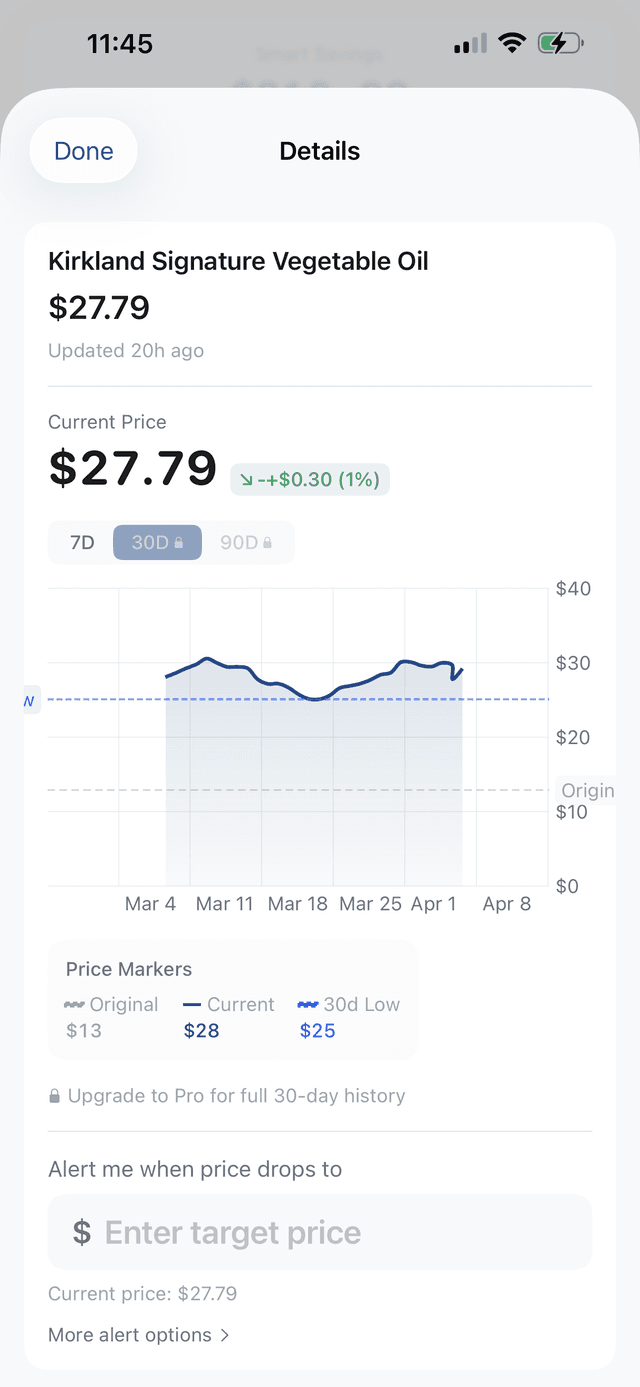The height and width of the screenshot is (1387, 640).
Task: Tap the charging battery indicator
Action: (x=560, y=43)
